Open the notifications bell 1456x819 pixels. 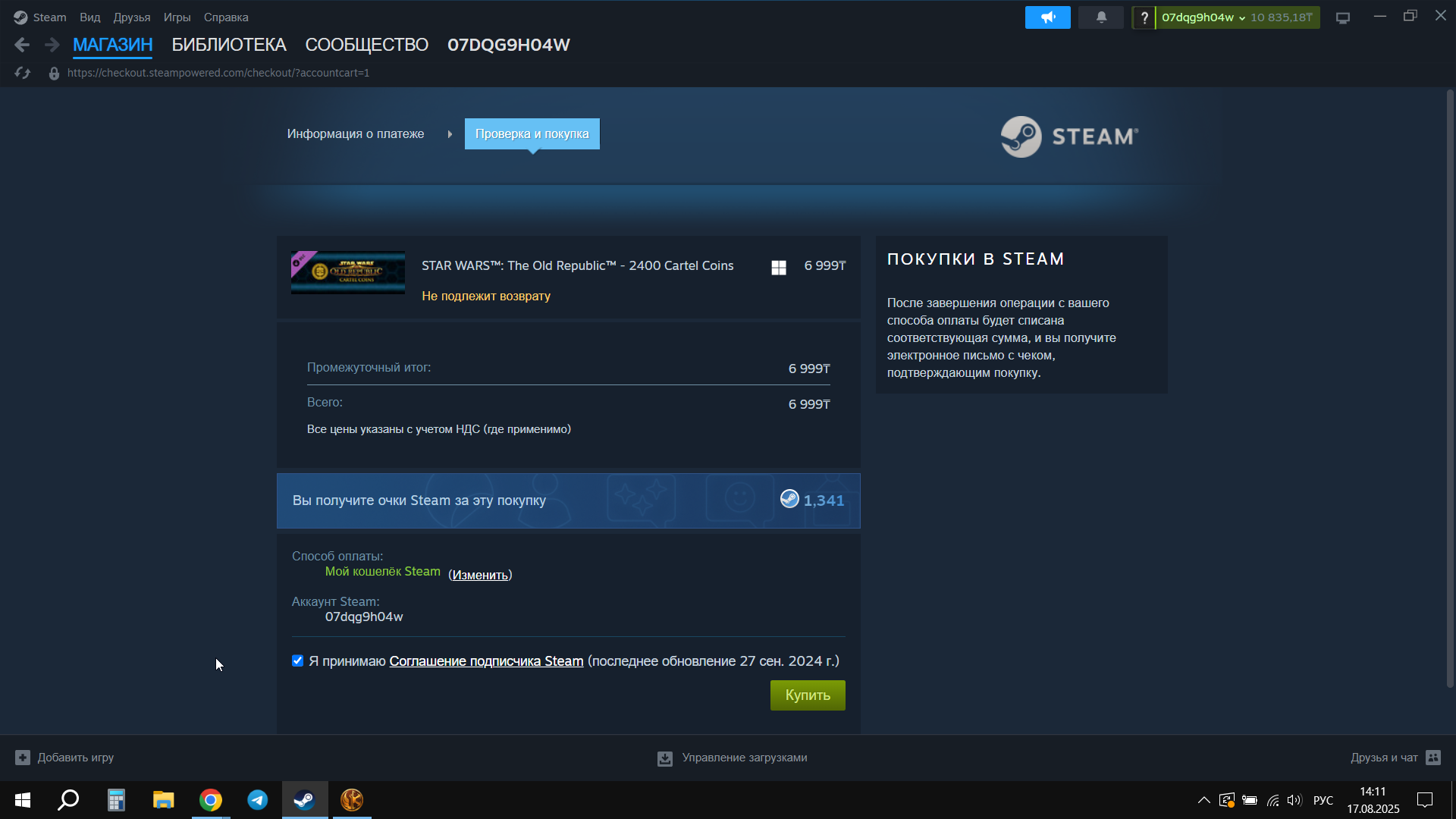coord(1101,17)
